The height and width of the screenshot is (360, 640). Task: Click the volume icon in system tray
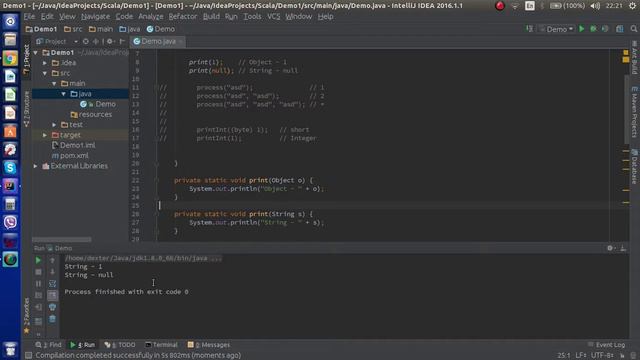tap(595, 6)
